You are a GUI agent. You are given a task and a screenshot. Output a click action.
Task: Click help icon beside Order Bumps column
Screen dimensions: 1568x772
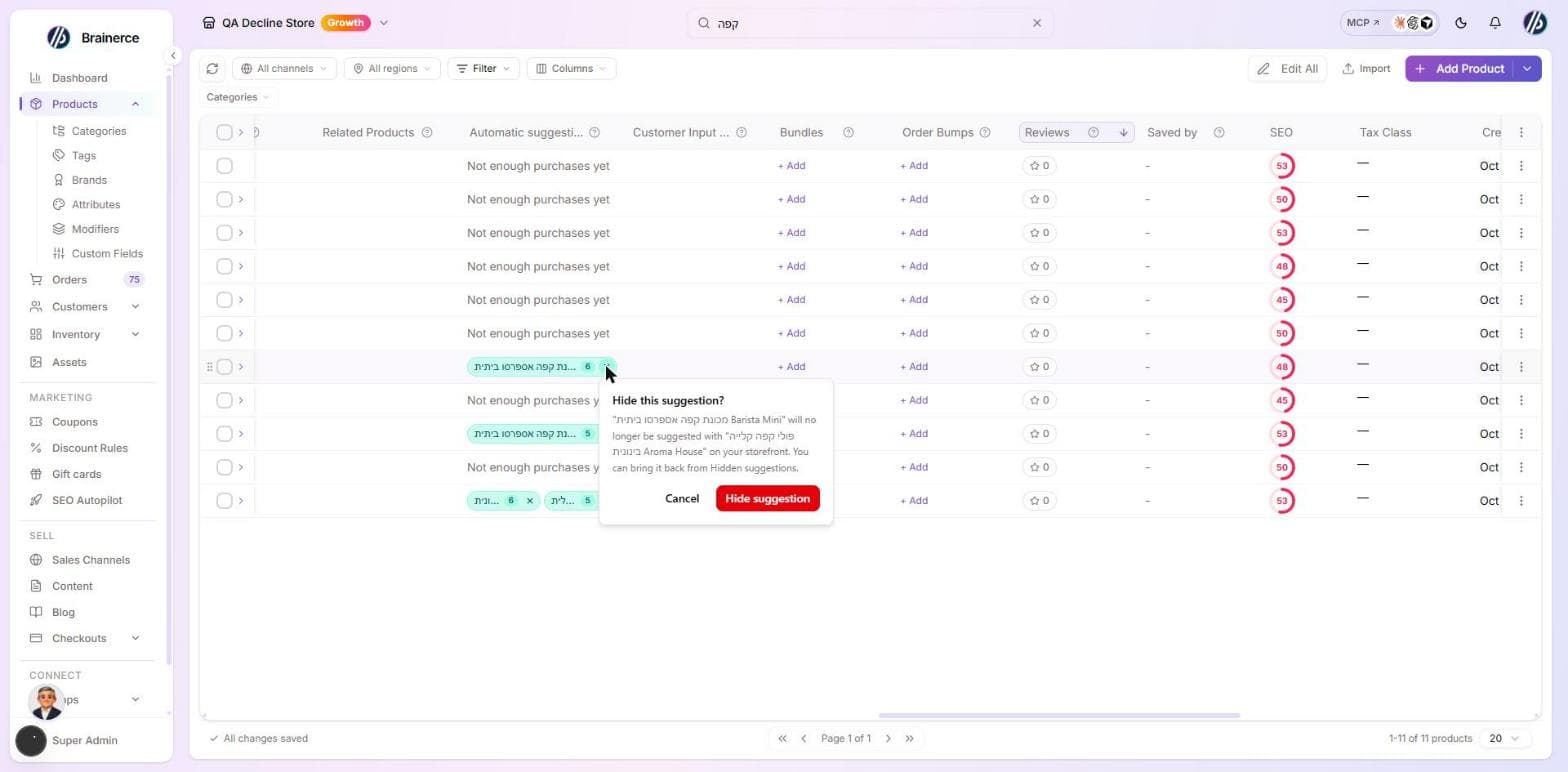985,133
